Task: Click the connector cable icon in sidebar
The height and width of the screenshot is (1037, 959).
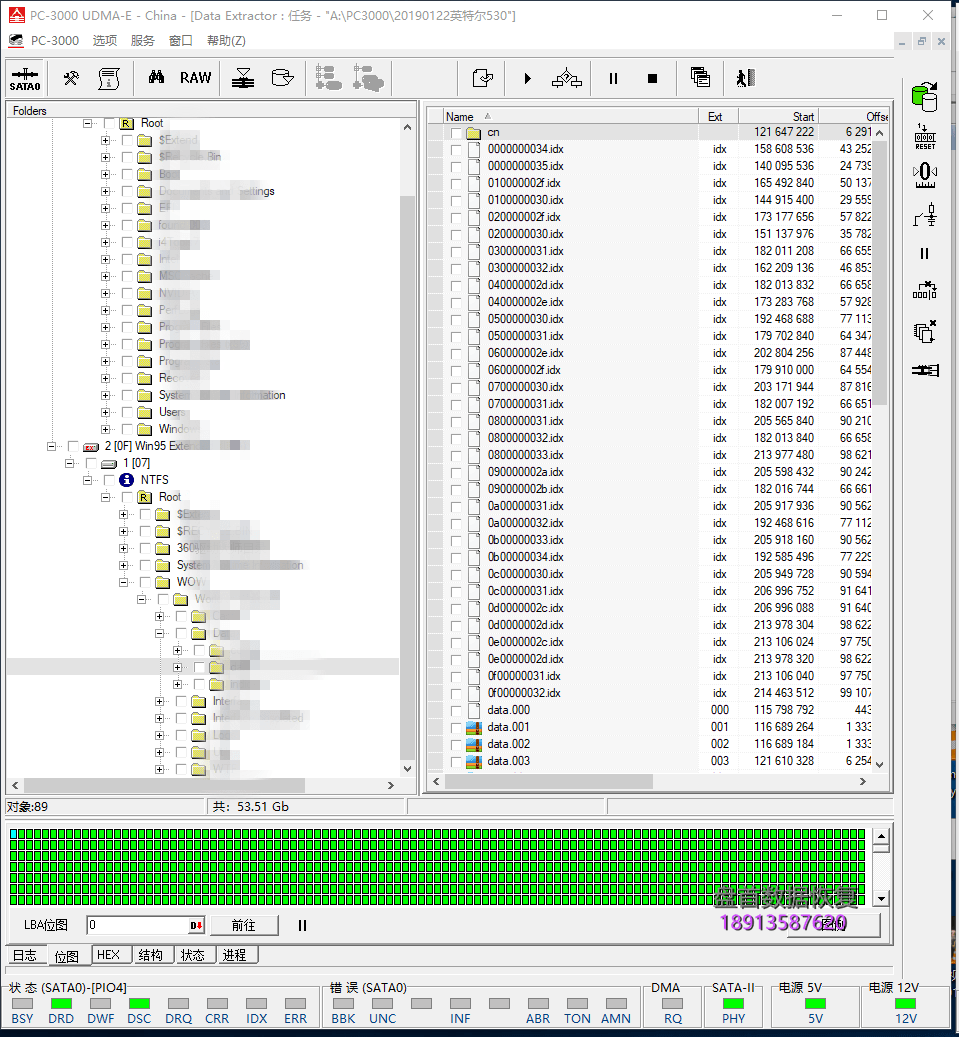Action: (x=925, y=370)
